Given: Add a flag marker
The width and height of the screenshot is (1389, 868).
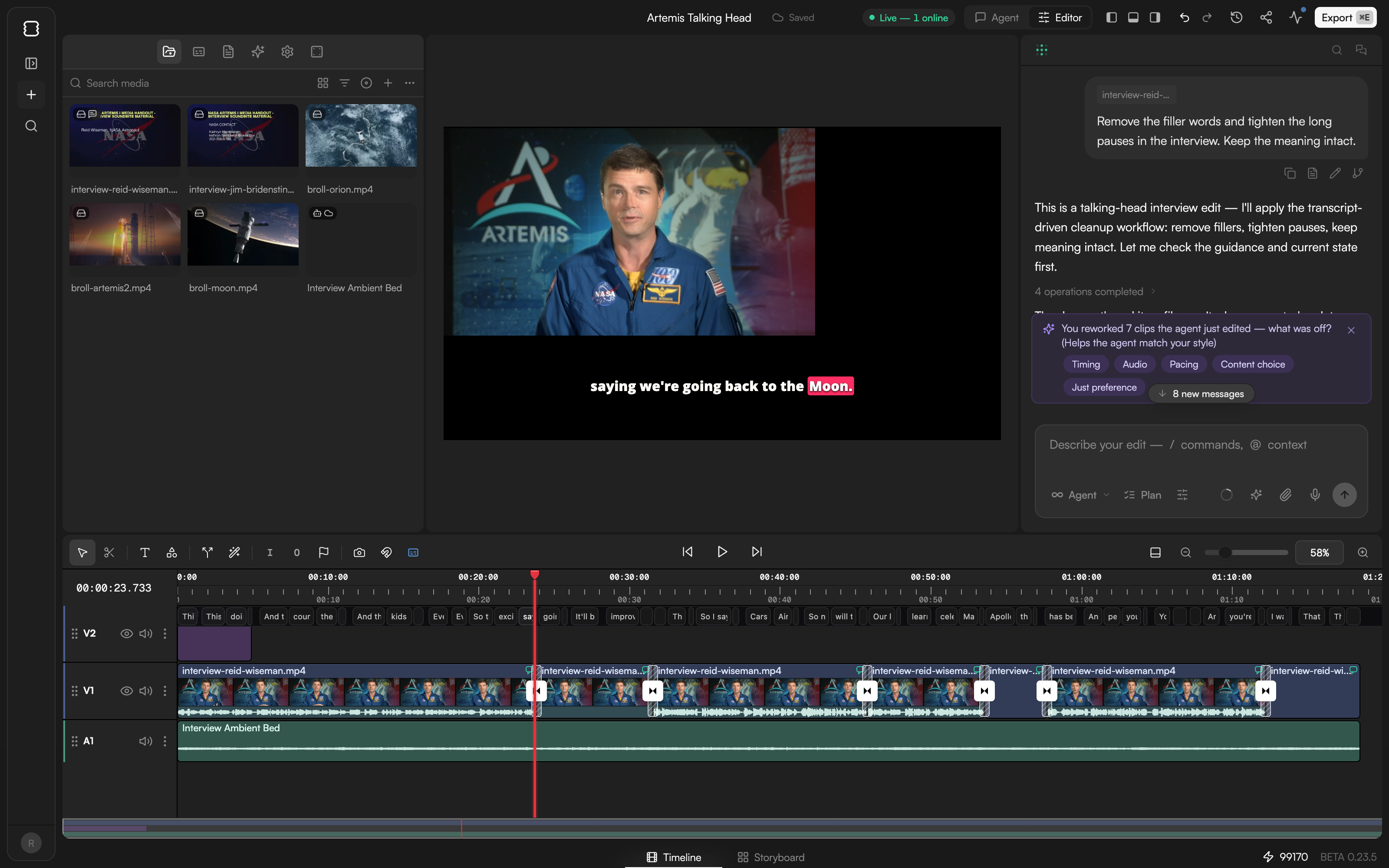Looking at the screenshot, I should pyautogui.click(x=324, y=552).
